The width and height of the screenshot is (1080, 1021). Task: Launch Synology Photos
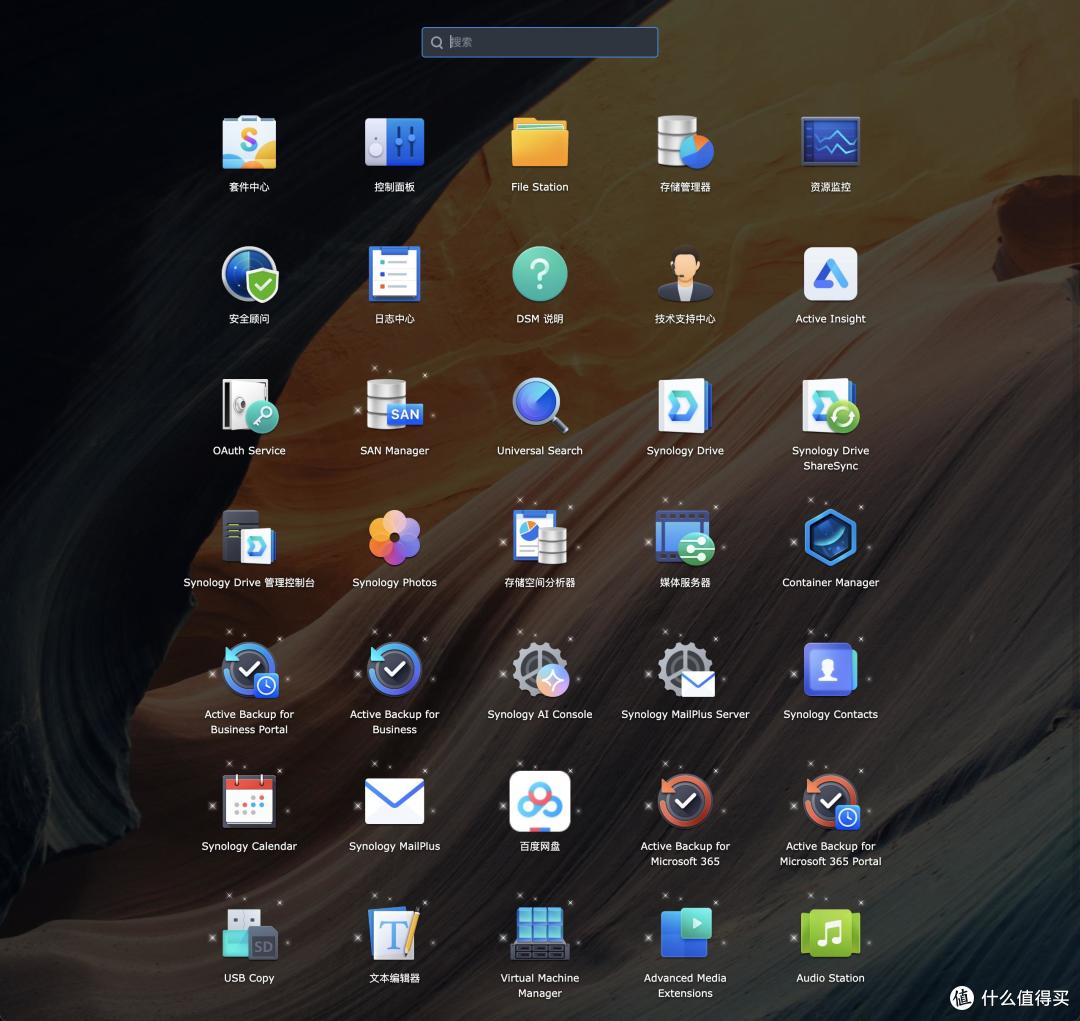point(394,537)
